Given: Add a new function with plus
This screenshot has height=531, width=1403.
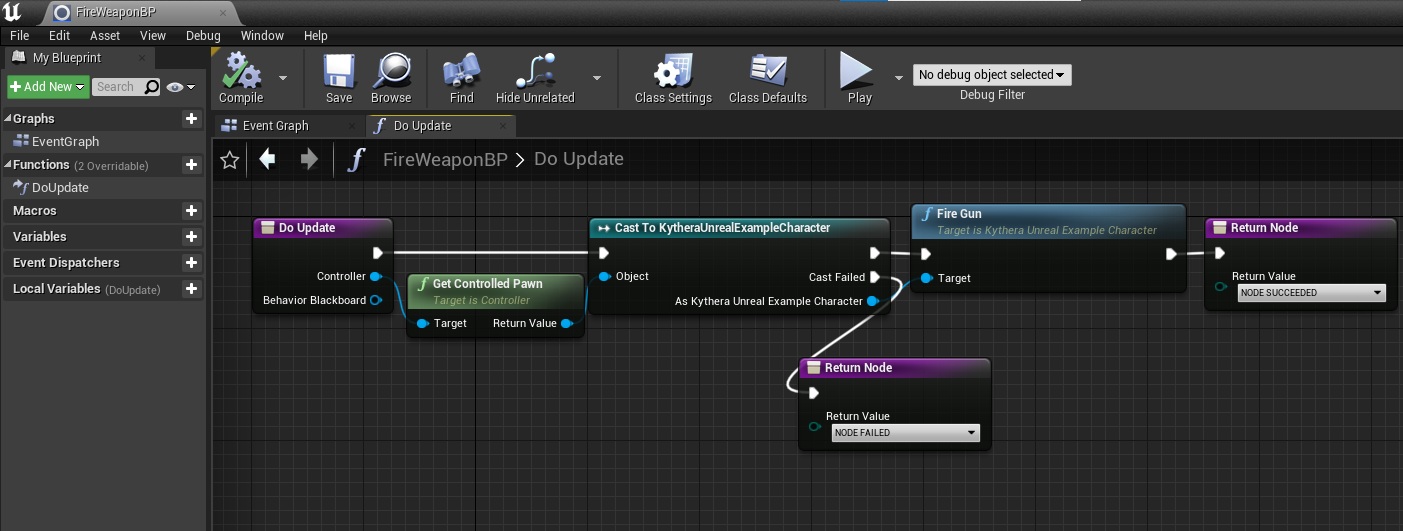Looking at the screenshot, I should [191, 165].
